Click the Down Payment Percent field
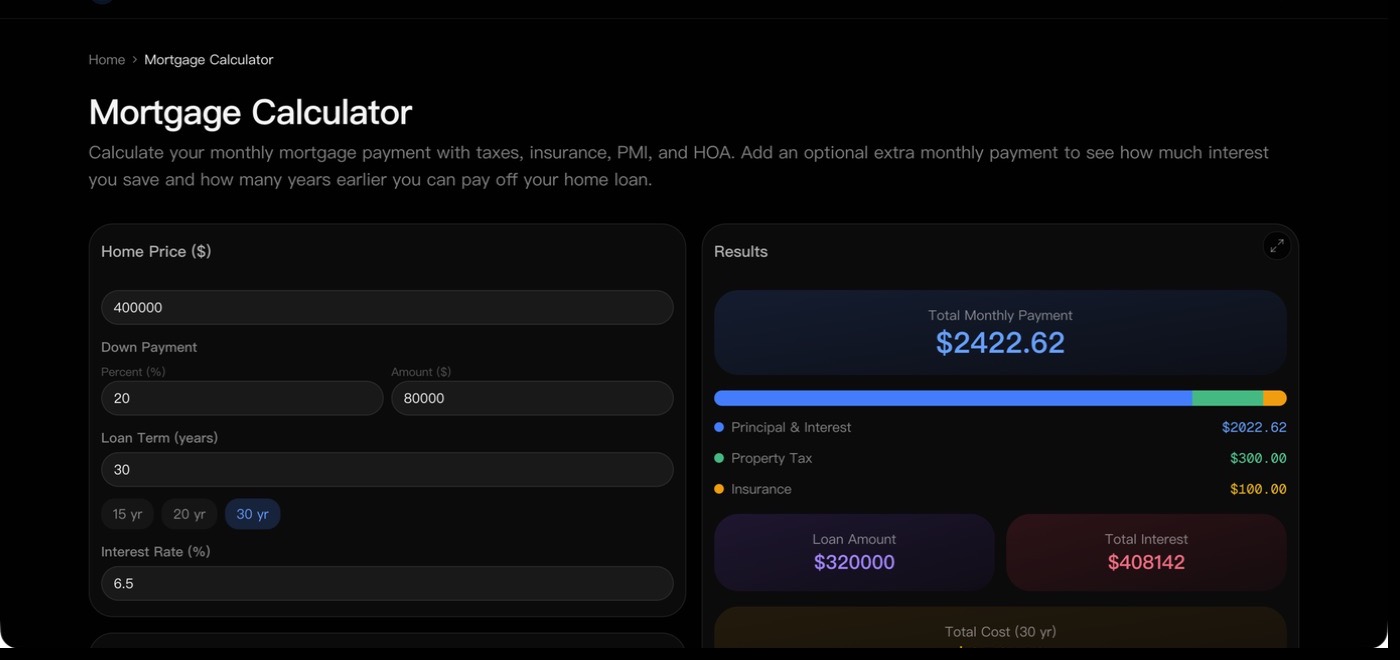Screen dimensions: 1400x660 pos(242,398)
